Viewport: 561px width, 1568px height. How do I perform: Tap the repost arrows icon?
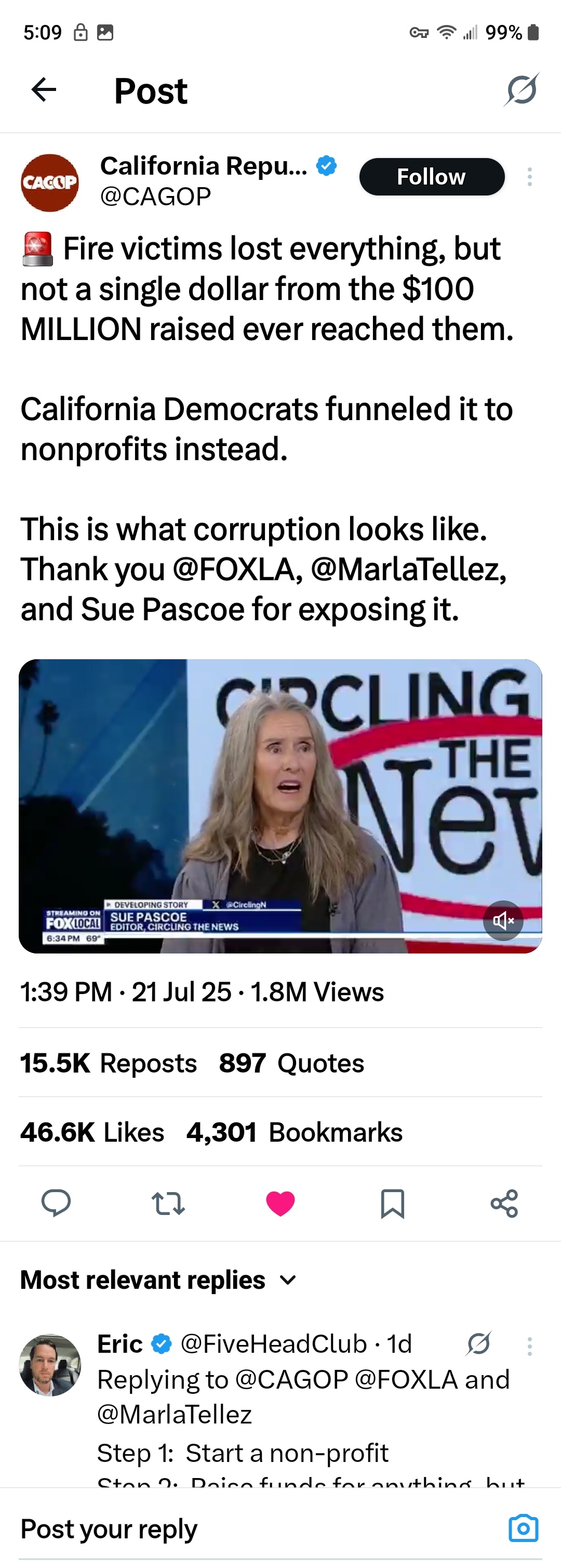tap(168, 1204)
